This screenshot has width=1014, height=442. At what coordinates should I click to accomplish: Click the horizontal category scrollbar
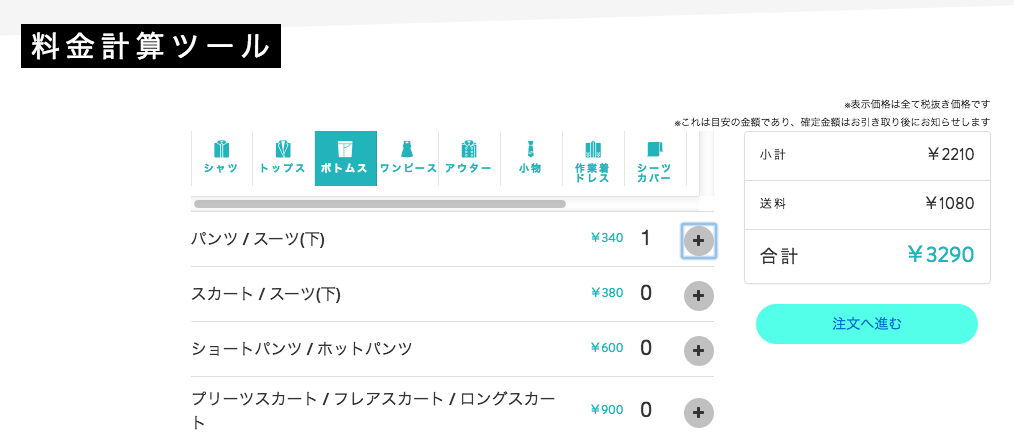[x=380, y=204]
